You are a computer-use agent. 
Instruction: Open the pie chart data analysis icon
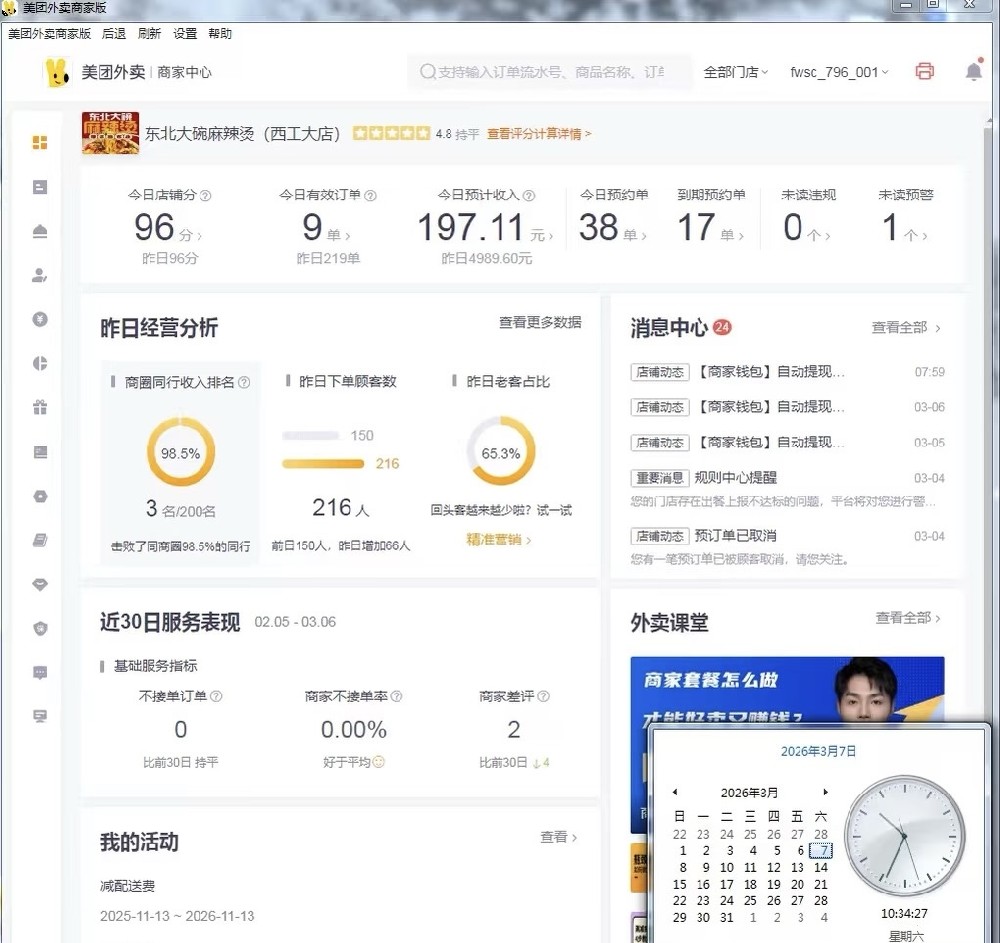coord(38,363)
